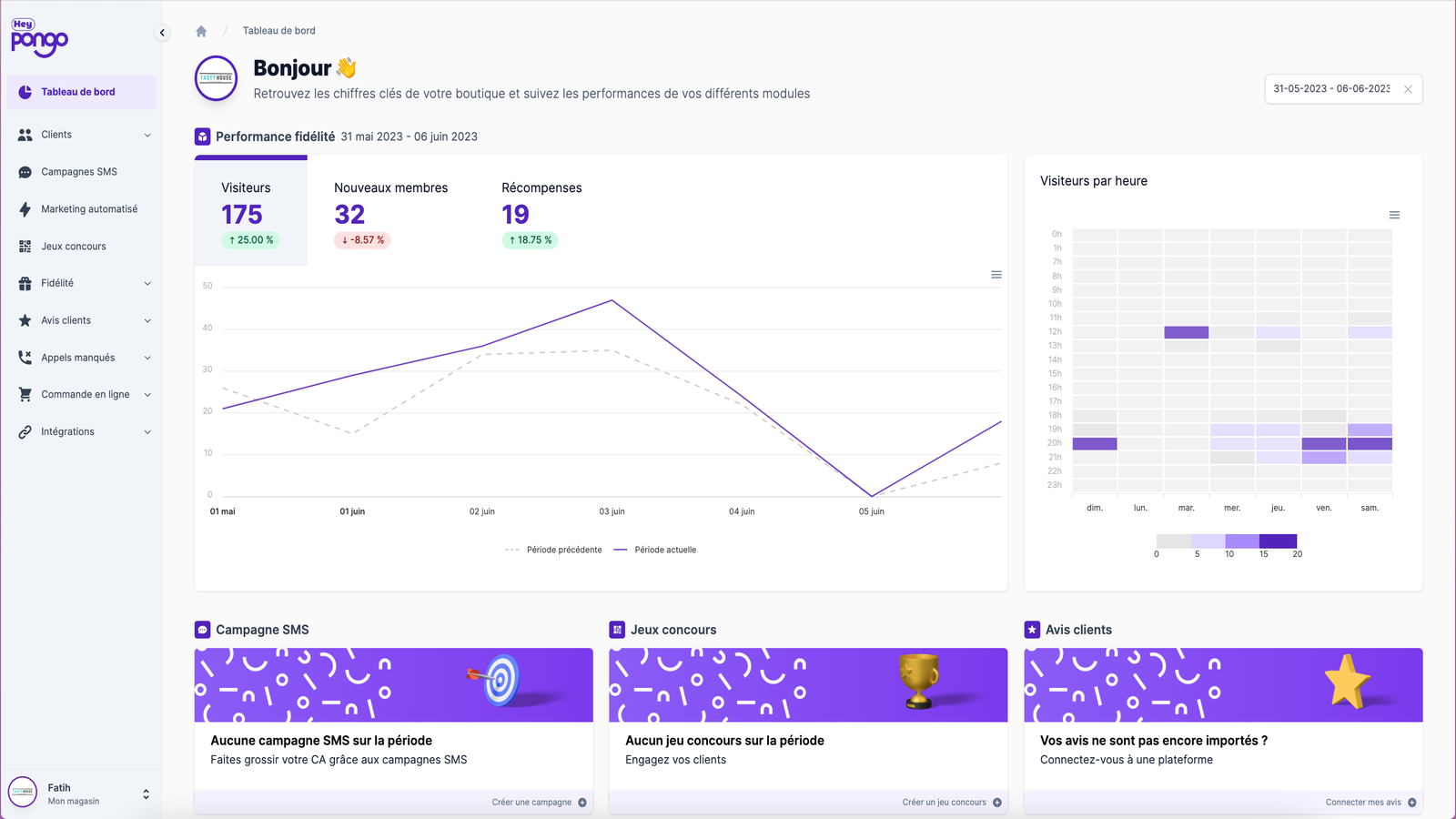Open the Visiteurs par heure chart menu
The image size is (1456, 819).
1394,216
